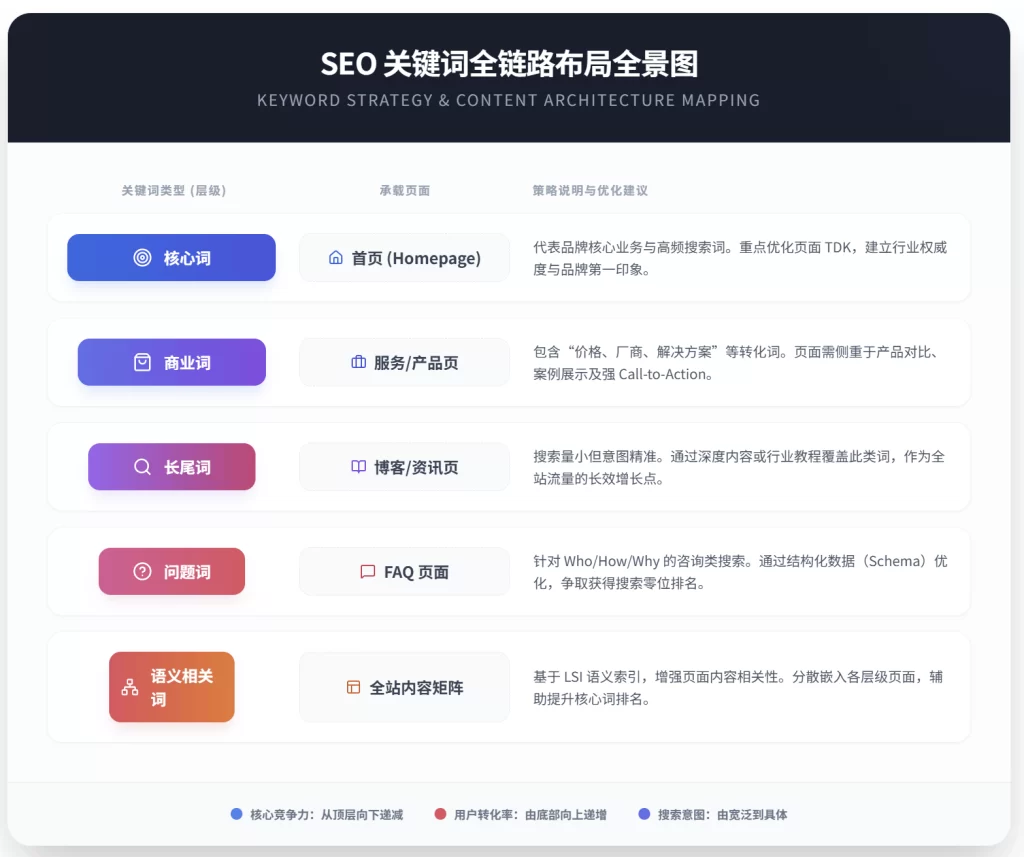Click the grid icon on 全站内容矩阵 card
This screenshot has width=1024, height=857.
(352, 686)
